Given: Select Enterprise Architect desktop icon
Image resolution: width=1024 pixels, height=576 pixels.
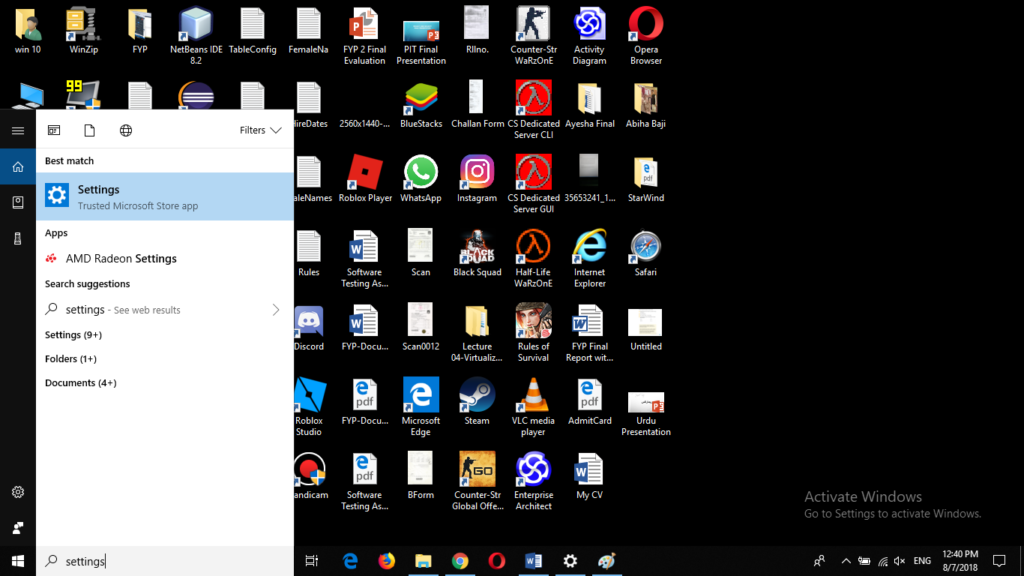Looking at the screenshot, I should pos(533,481).
